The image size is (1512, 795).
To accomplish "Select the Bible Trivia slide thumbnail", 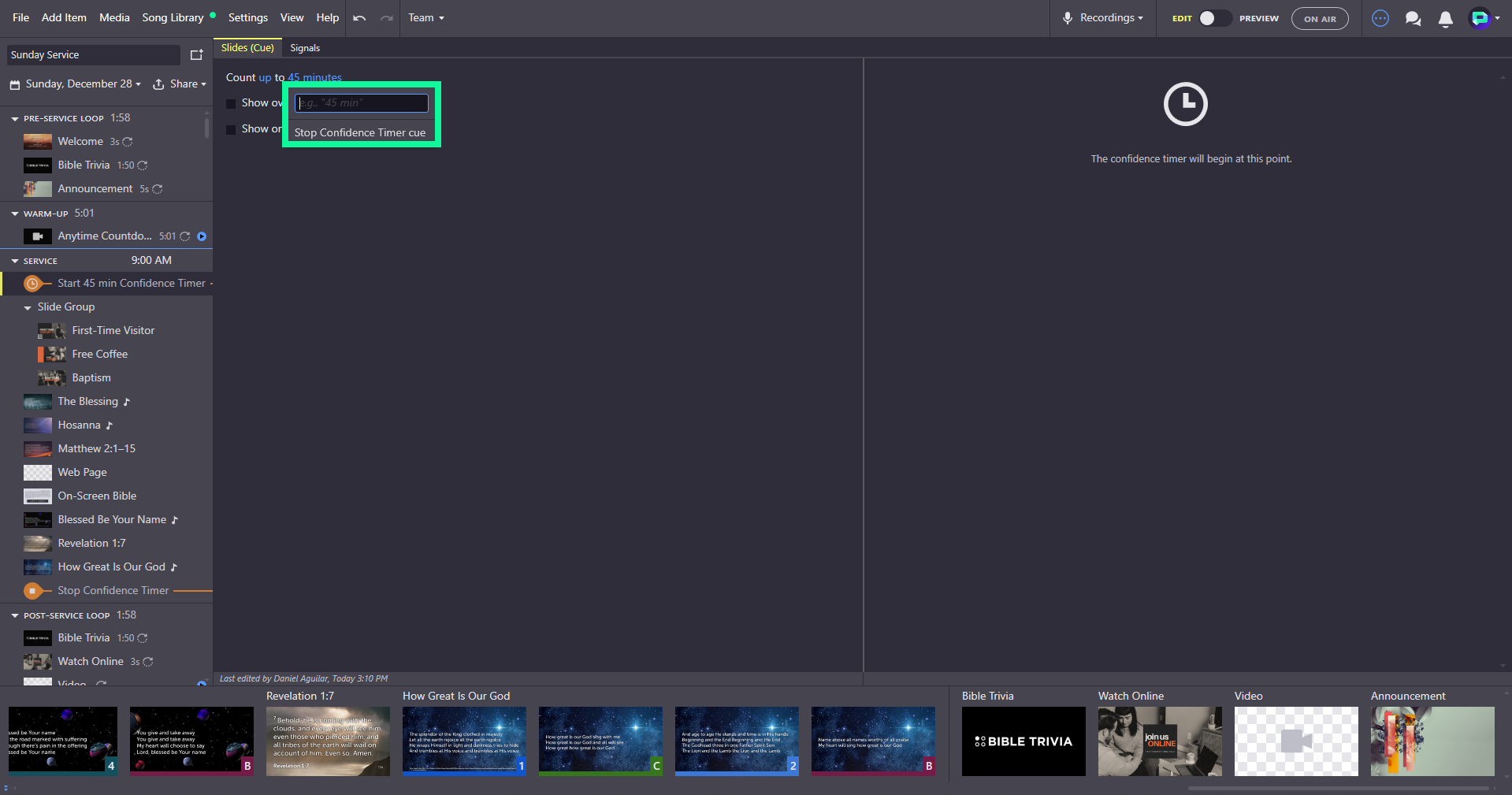I will (x=1023, y=741).
